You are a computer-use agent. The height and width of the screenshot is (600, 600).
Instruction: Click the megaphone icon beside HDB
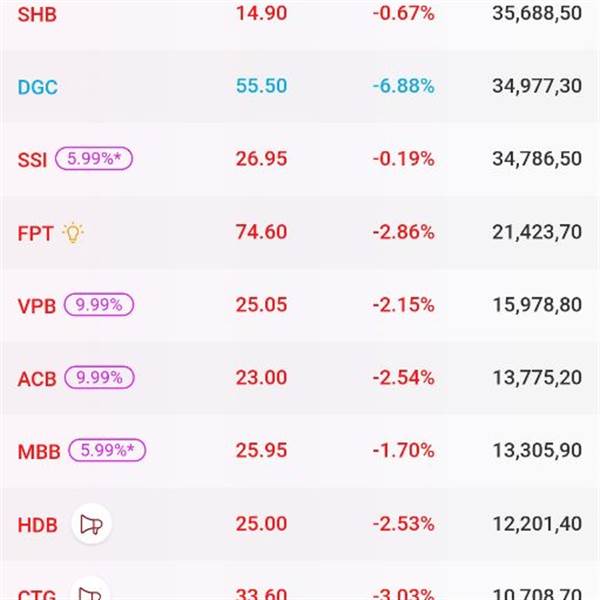pyautogui.click(x=91, y=524)
